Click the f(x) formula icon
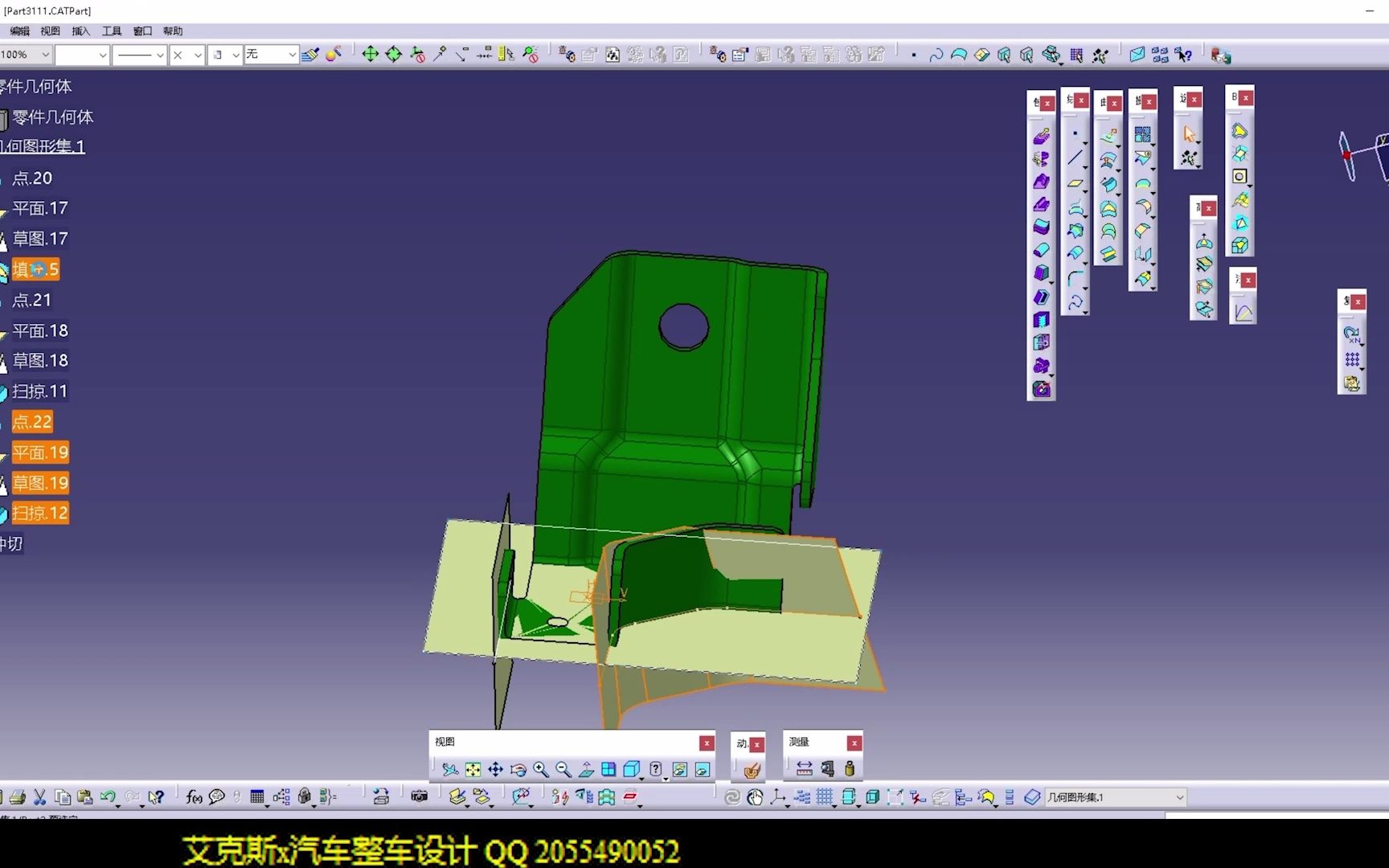 pyautogui.click(x=194, y=797)
